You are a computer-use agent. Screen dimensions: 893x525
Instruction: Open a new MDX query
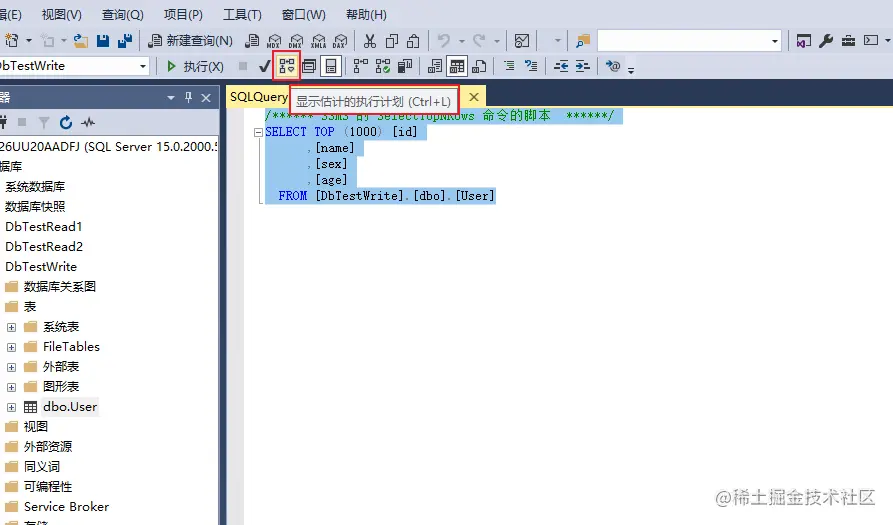point(274,41)
